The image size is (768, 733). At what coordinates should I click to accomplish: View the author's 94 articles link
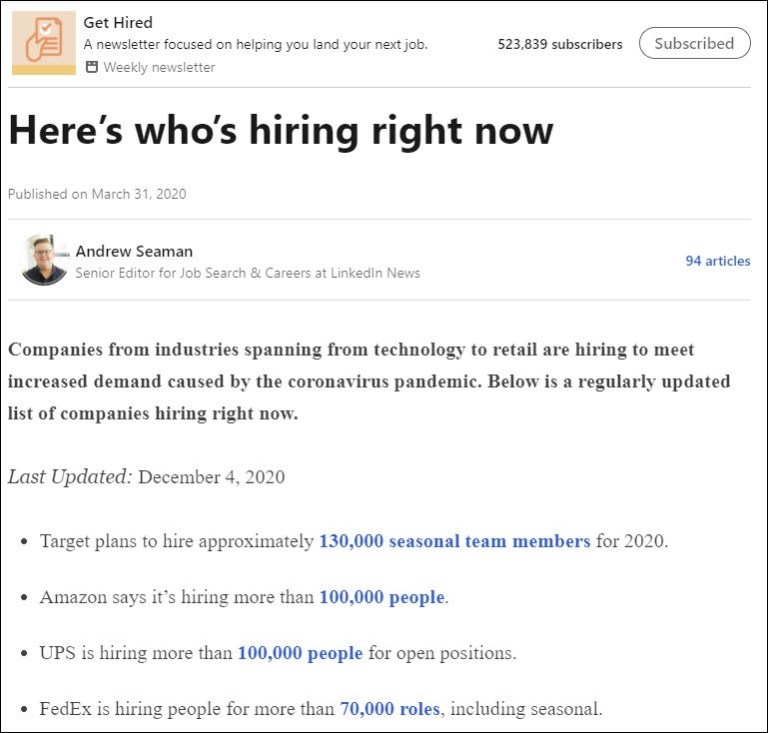pyautogui.click(x=717, y=261)
